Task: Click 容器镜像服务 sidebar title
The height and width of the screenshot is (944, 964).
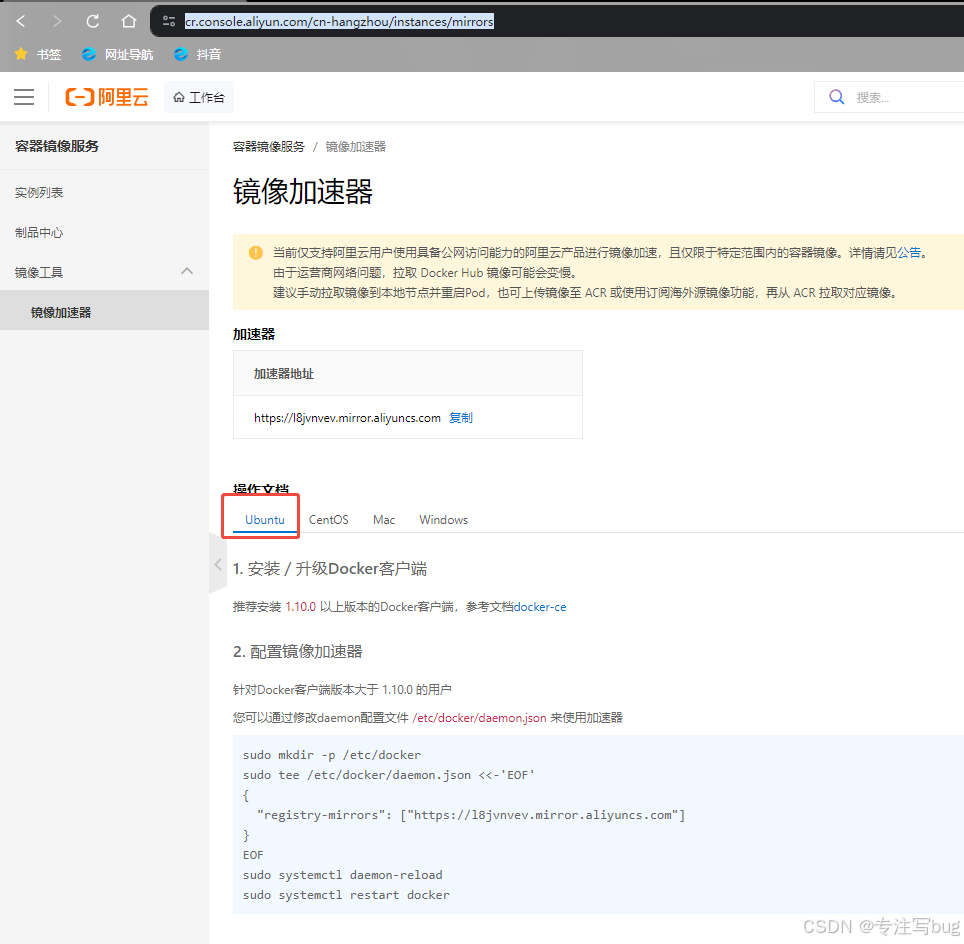Action: (57, 146)
